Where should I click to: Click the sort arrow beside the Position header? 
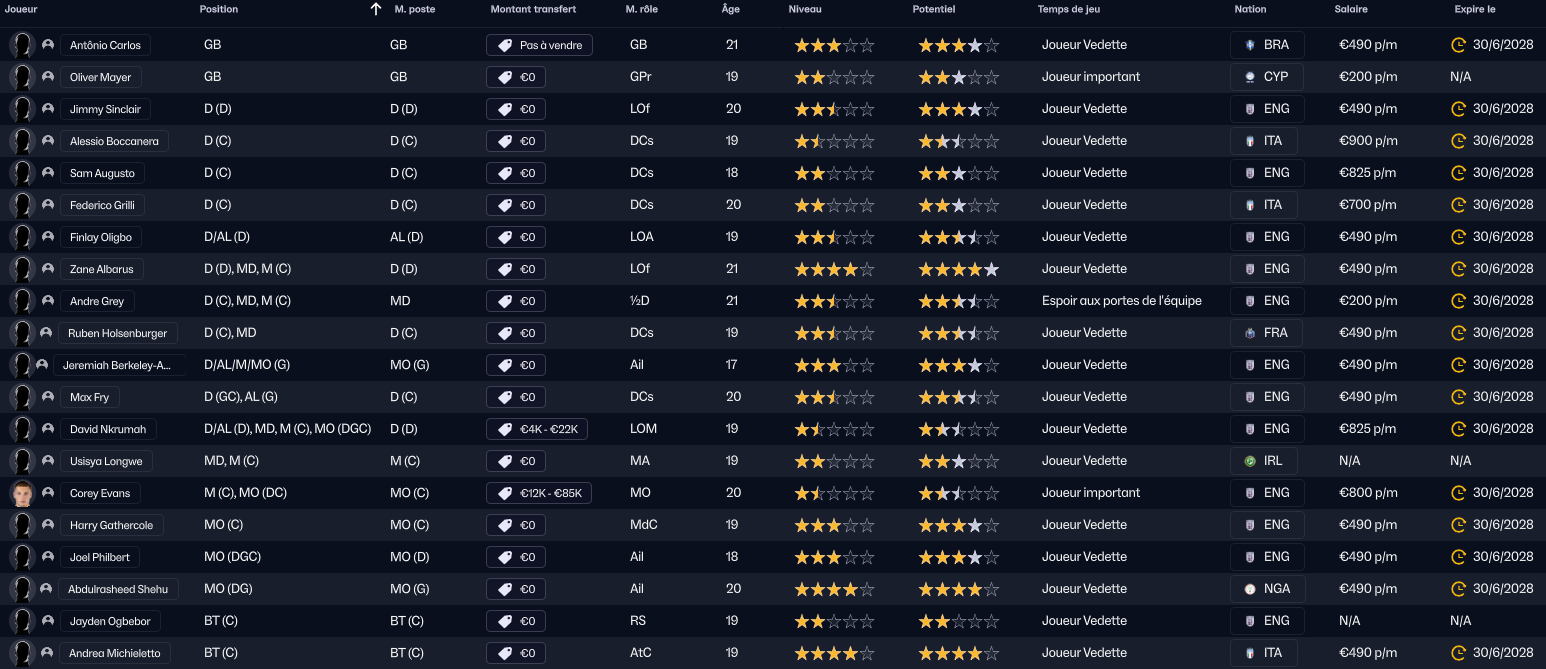(x=376, y=9)
